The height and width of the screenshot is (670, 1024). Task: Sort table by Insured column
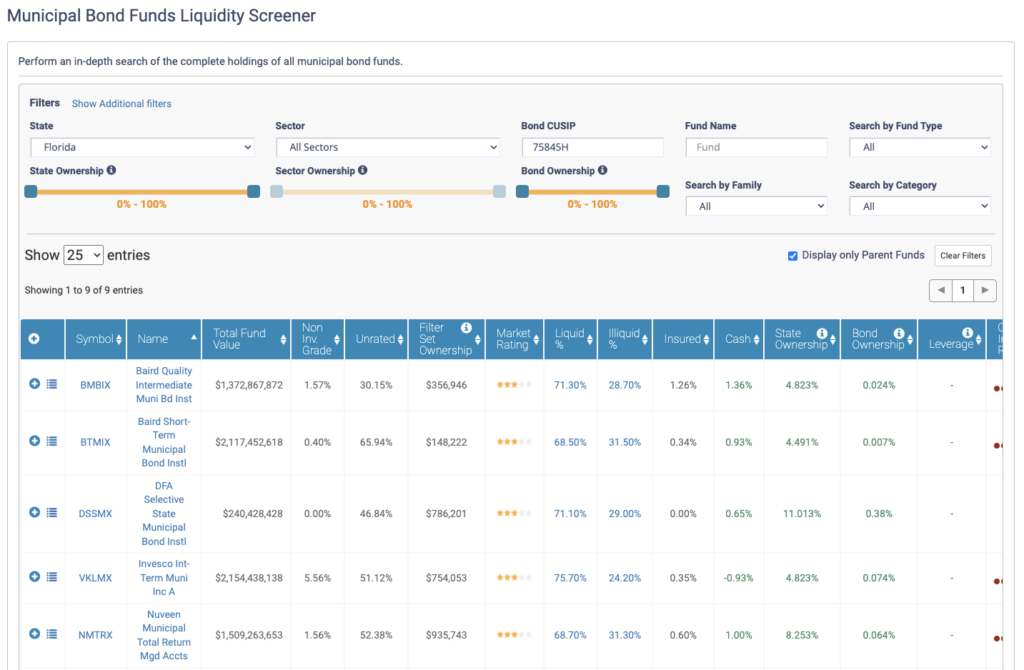(x=684, y=339)
